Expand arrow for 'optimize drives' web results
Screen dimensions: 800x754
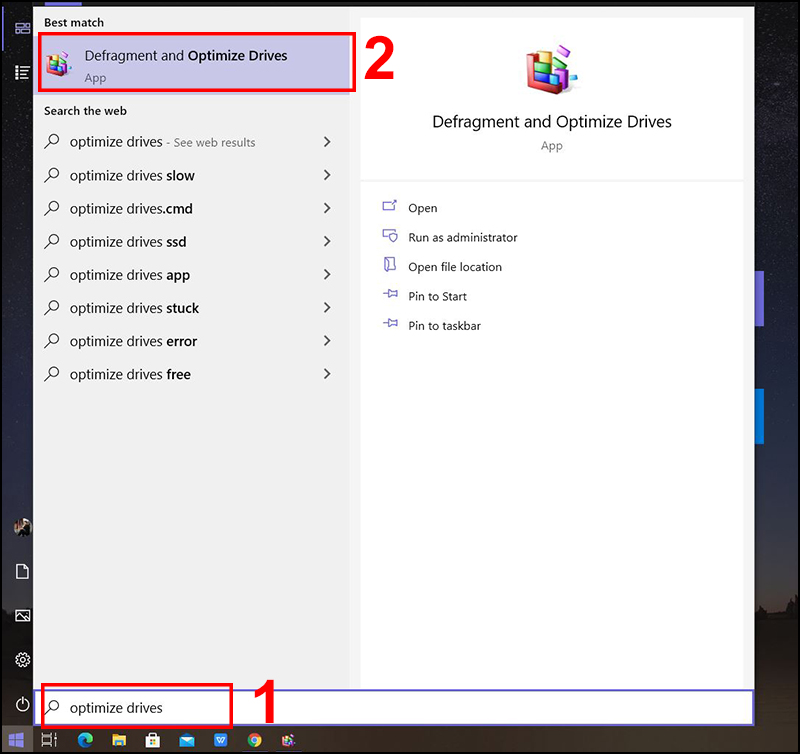coord(327,142)
